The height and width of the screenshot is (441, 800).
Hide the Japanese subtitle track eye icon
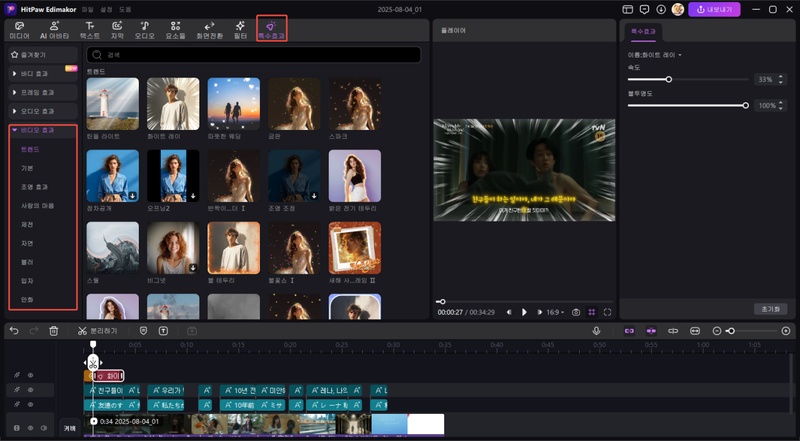click(x=30, y=405)
